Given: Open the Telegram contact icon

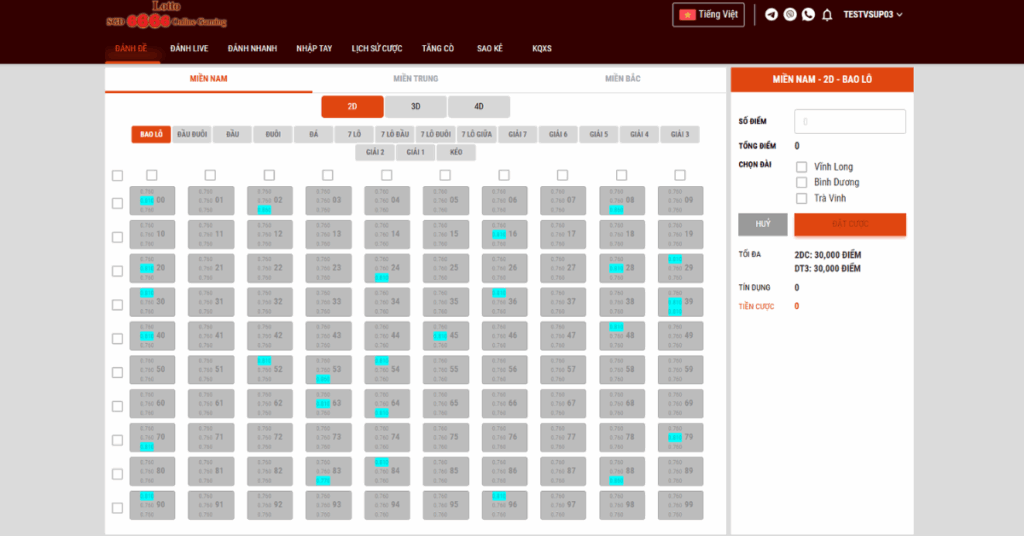Looking at the screenshot, I should tap(771, 14).
